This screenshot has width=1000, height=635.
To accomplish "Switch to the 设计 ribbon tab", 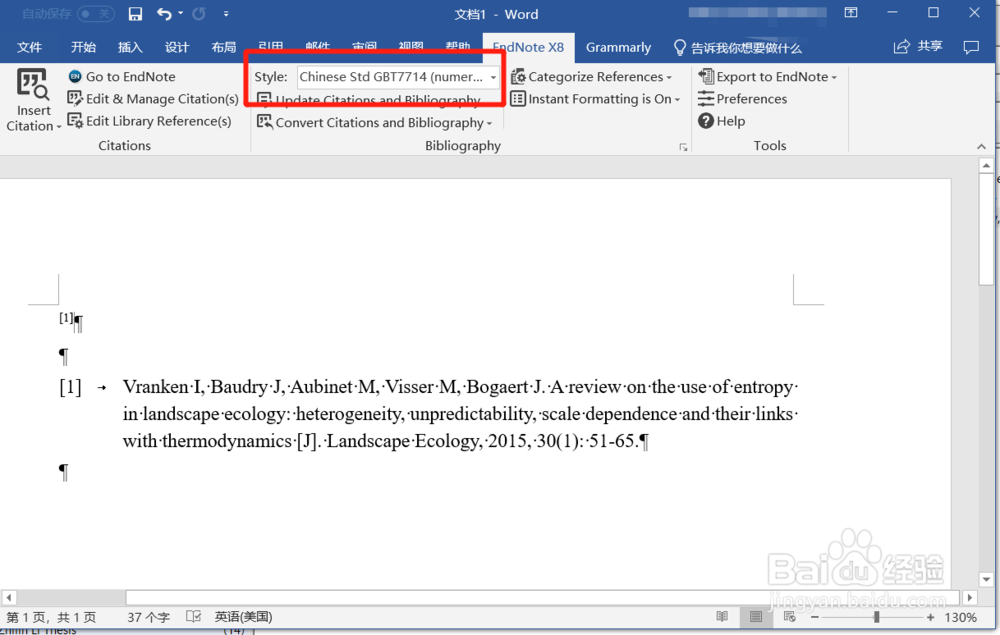I will coord(177,47).
